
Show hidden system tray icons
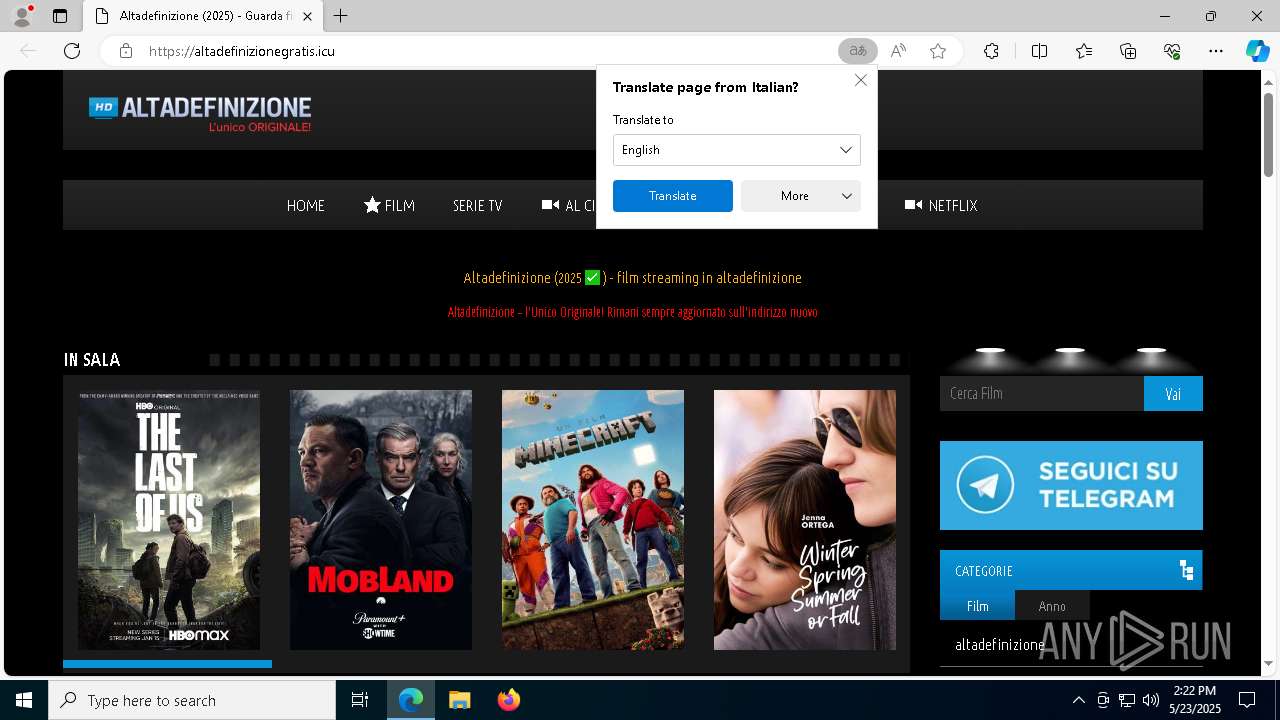[1078, 700]
